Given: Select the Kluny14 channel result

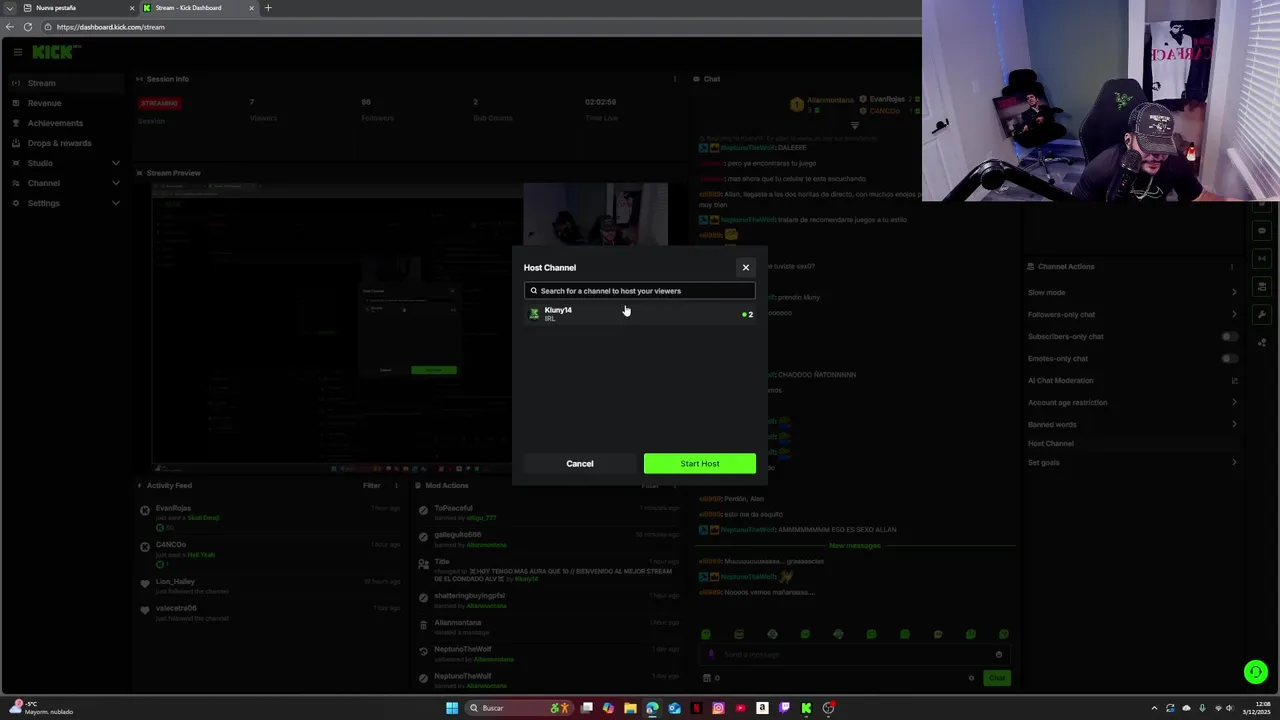Looking at the screenshot, I should click(640, 314).
